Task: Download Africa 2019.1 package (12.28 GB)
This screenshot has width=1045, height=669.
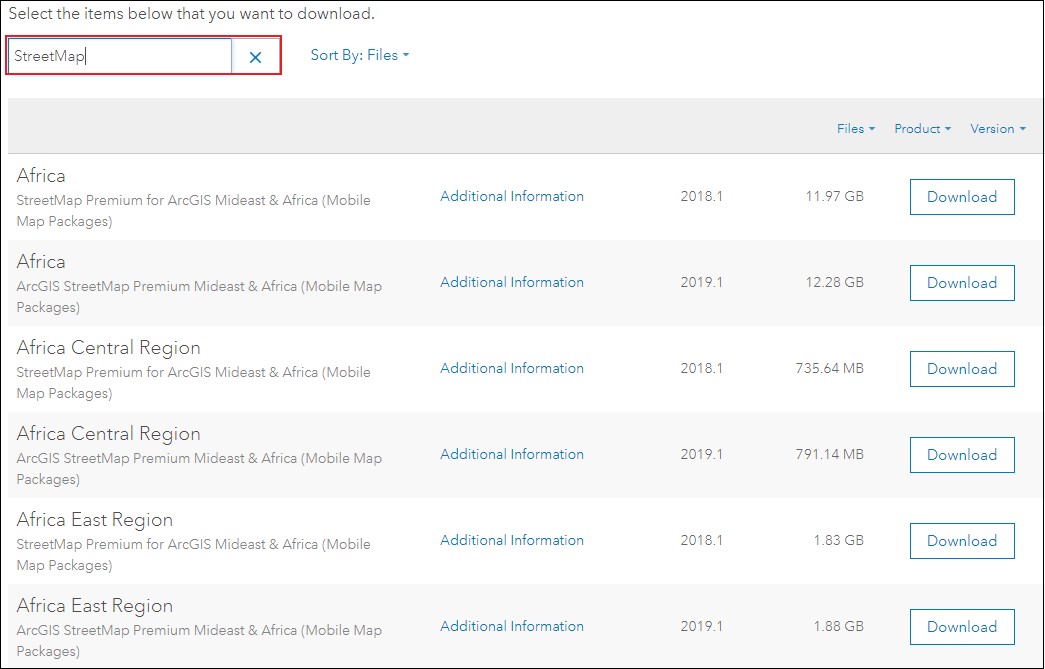Action: pos(962,283)
